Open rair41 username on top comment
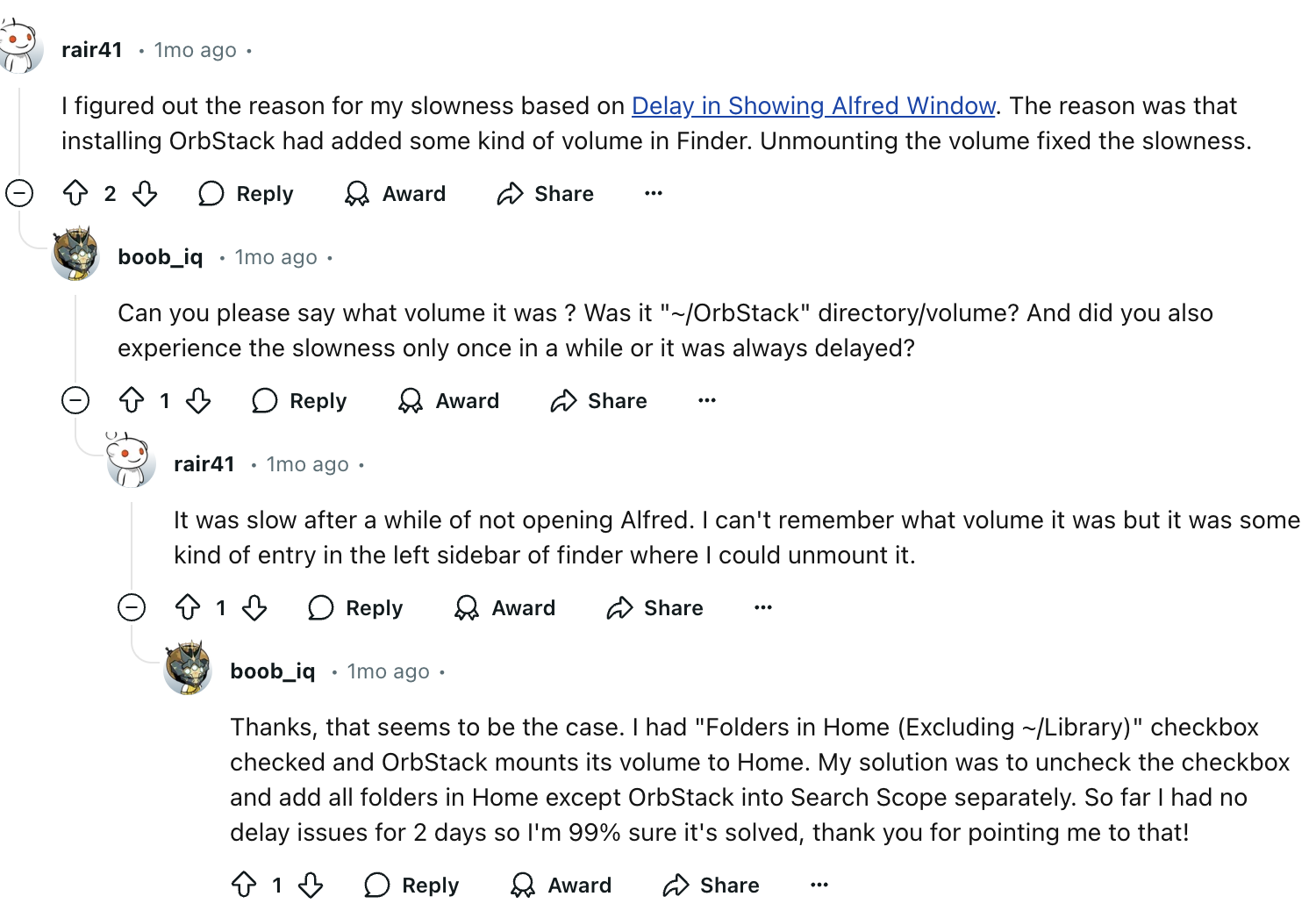The width and height of the screenshot is (1316, 918). pyautogui.click(x=92, y=50)
